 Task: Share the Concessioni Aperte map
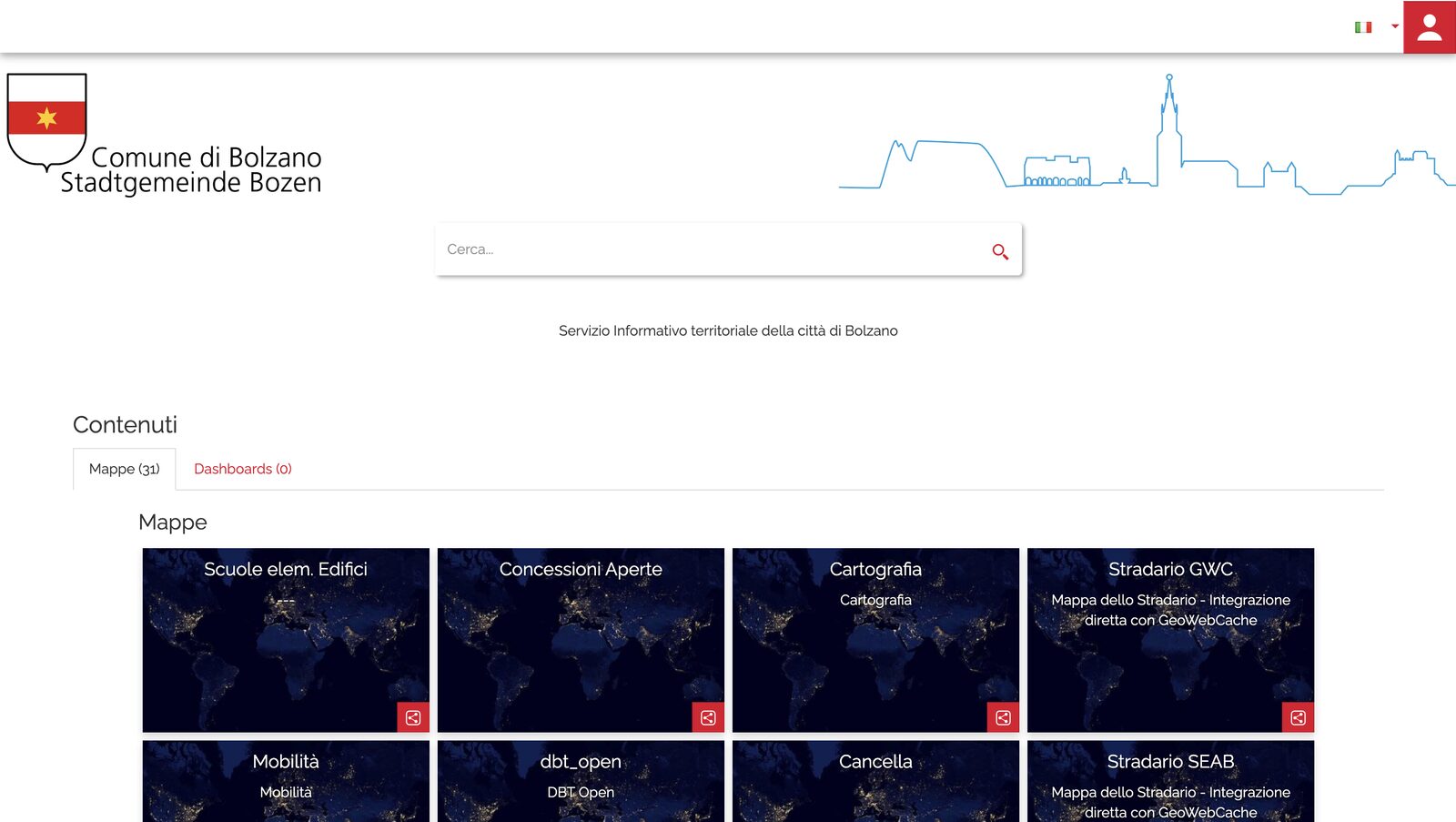pyautogui.click(x=708, y=717)
